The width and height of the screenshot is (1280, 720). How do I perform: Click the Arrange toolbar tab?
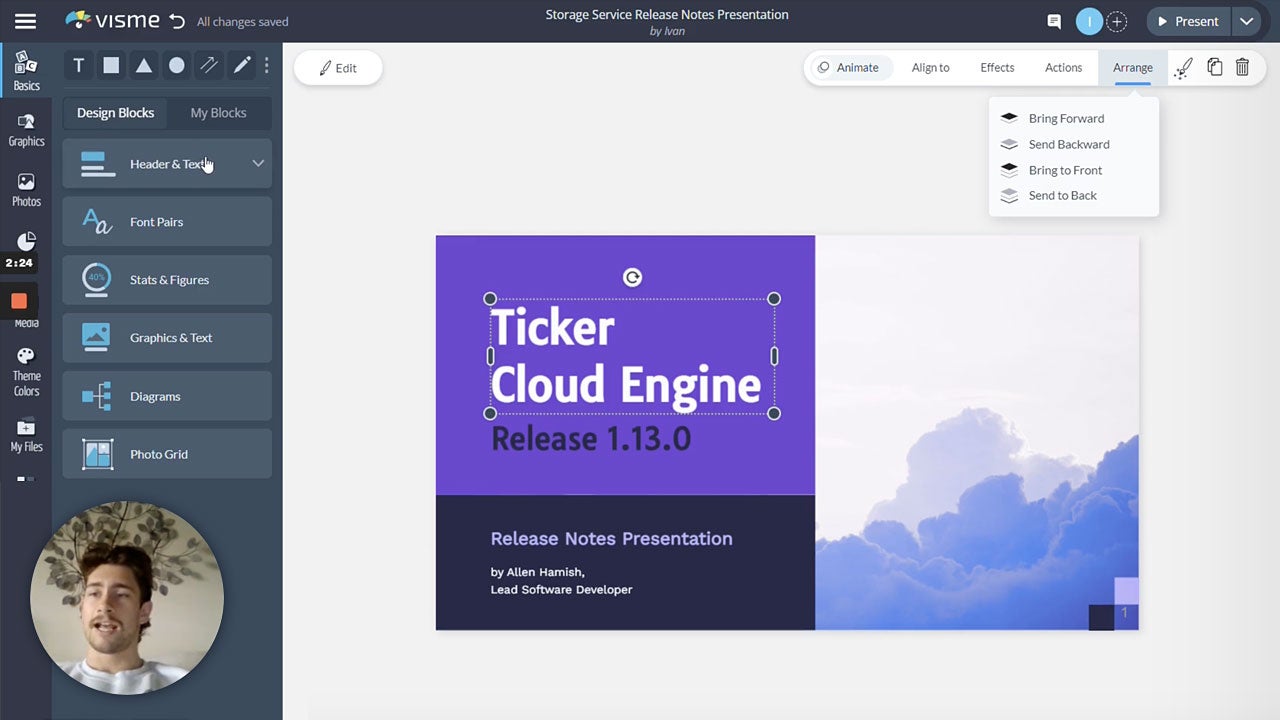tap(1133, 68)
